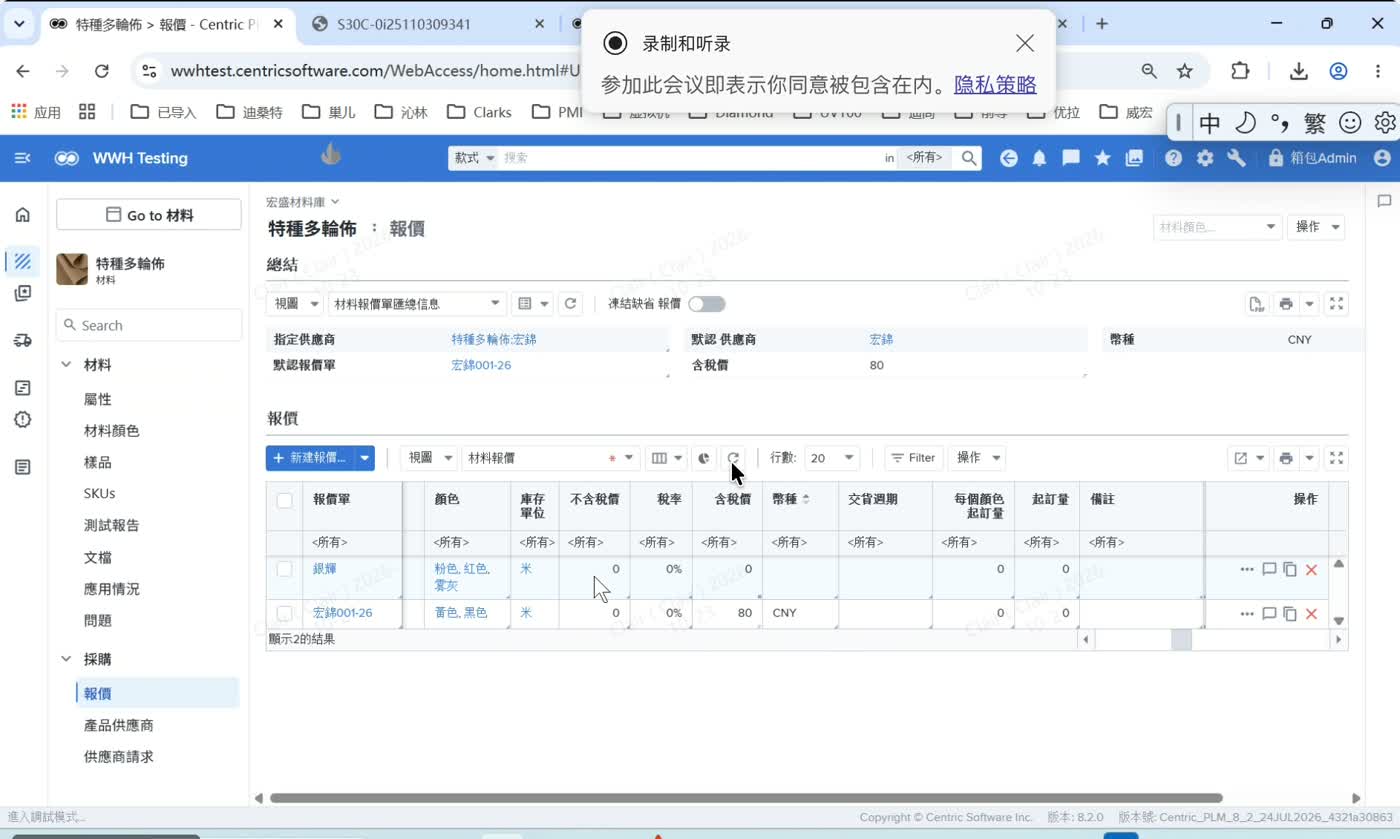This screenshot has height=839, width=1400.
Task: Open the 材料顏色 sidebar item
Action: [x=112, y=431]
